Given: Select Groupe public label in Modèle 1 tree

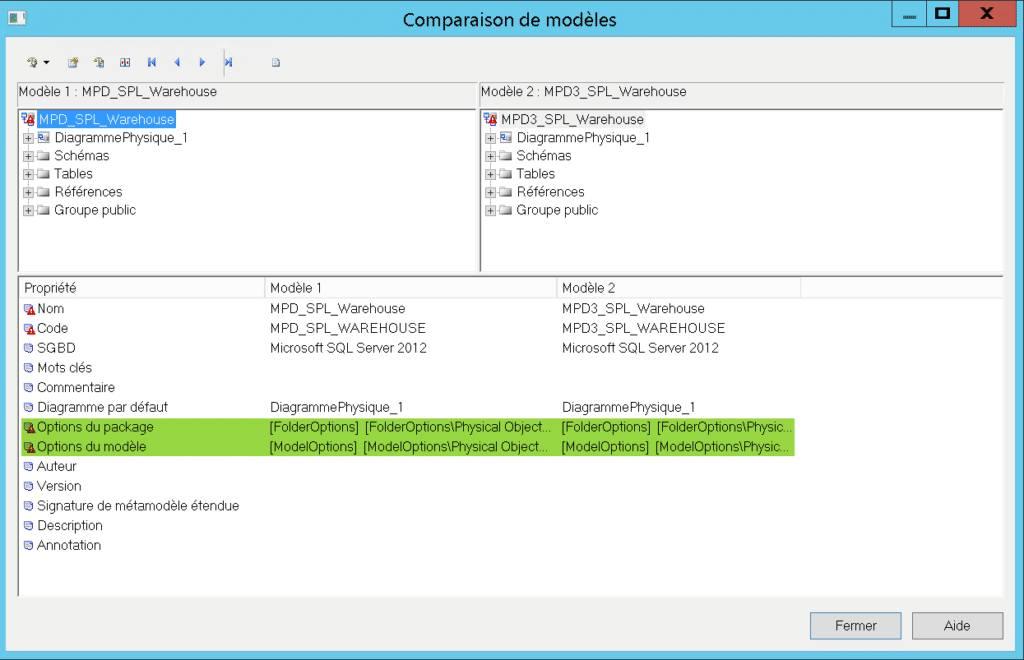Looking at the screenshot, I should click(x=95, y=210).
